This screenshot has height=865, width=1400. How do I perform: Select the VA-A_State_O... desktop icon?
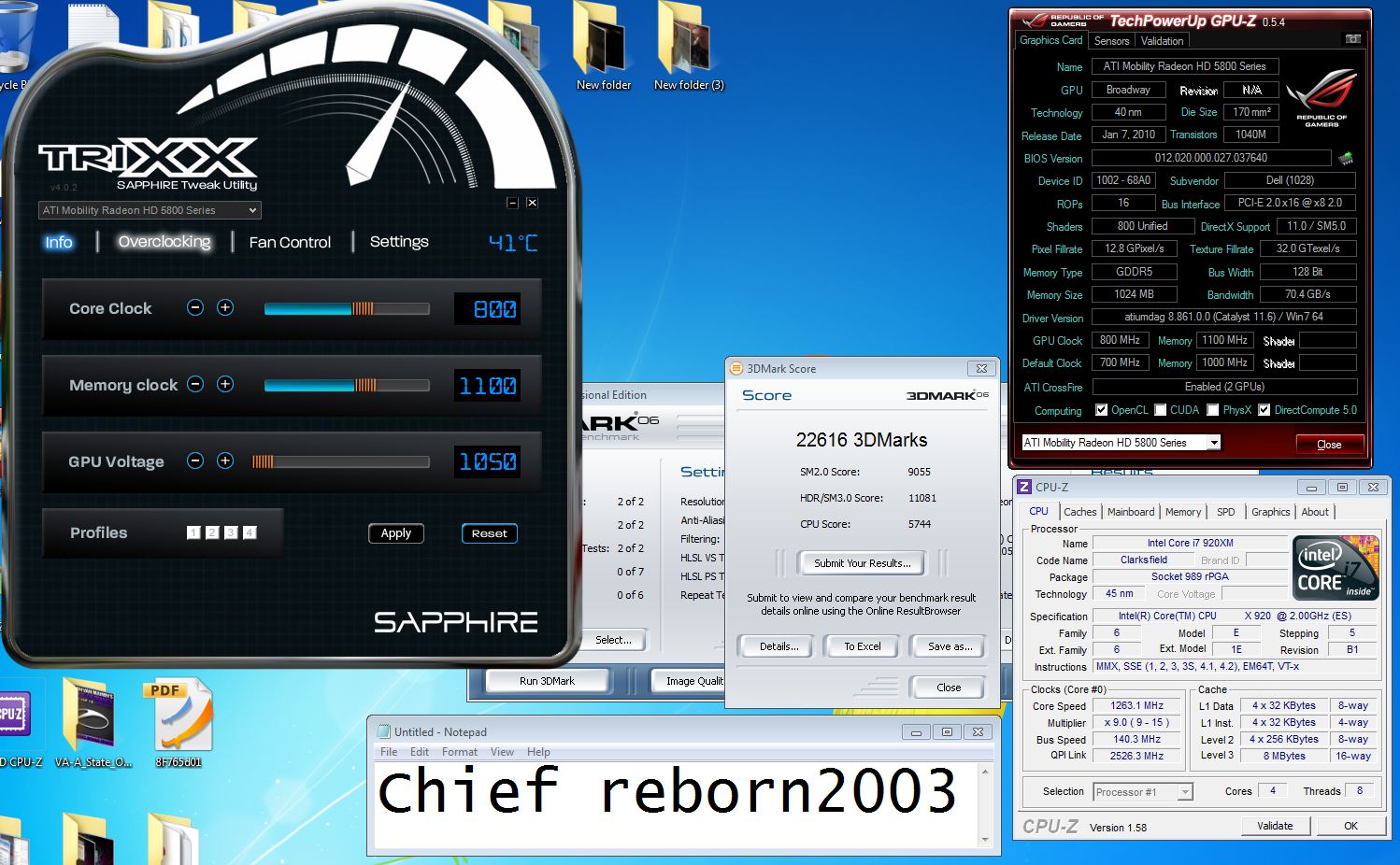click(93, 723)
